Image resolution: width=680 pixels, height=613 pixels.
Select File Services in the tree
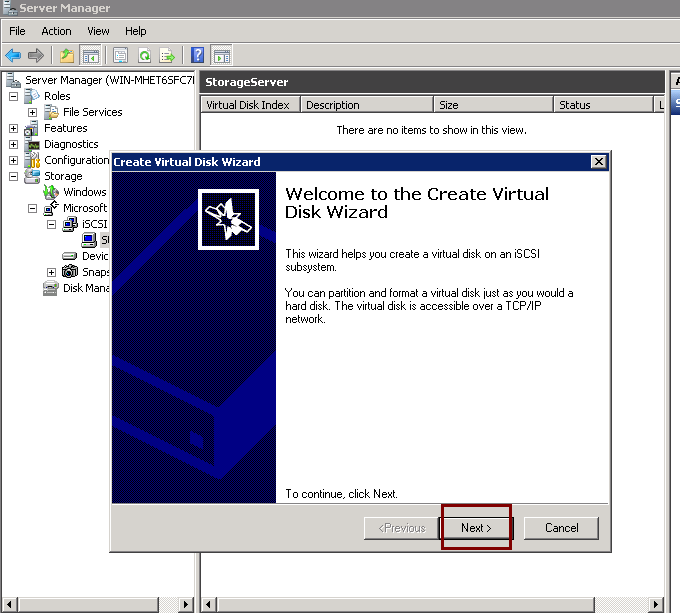tap(92, 113)
